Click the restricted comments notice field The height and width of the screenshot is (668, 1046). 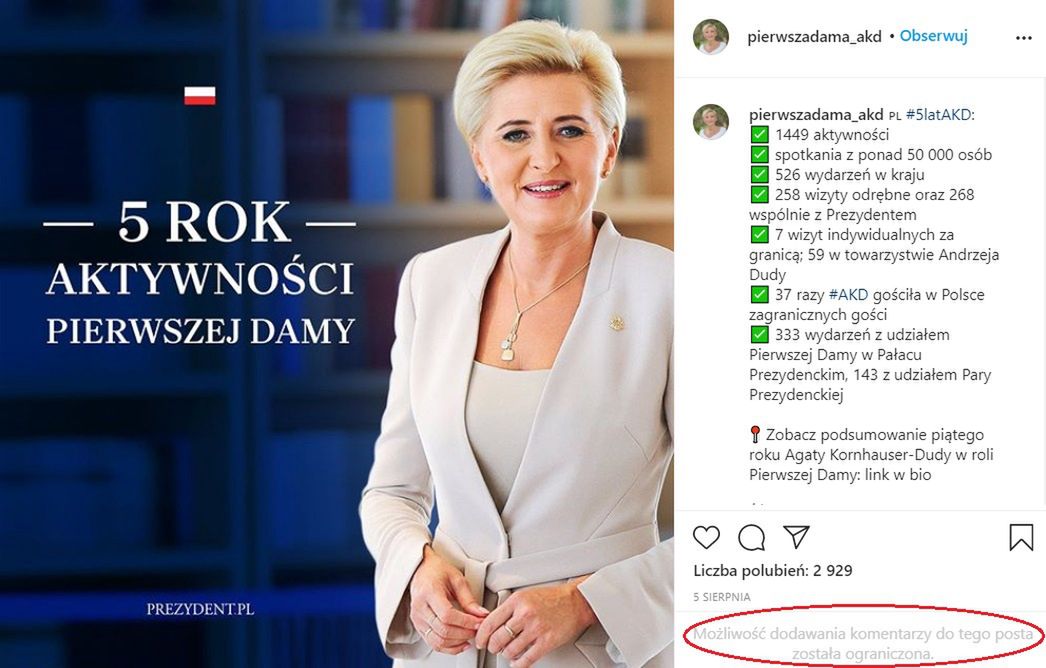(863, 643)
